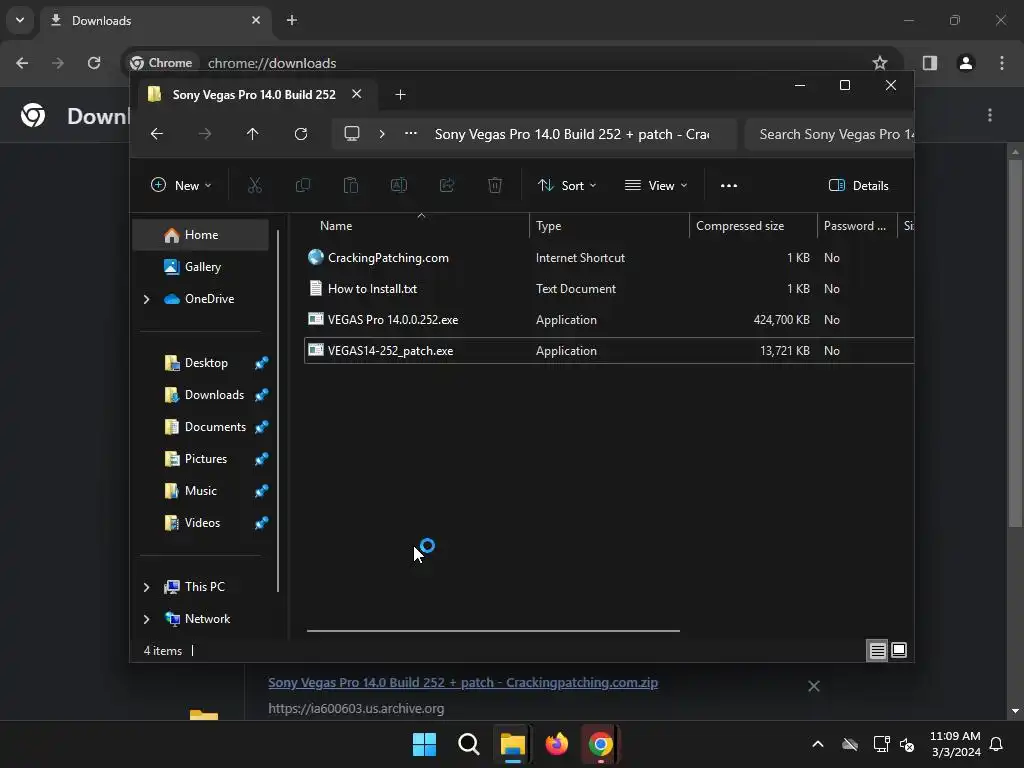Open taskbar Search
Viewport: 1024px width, 768px height.
[x=469, y=744]
